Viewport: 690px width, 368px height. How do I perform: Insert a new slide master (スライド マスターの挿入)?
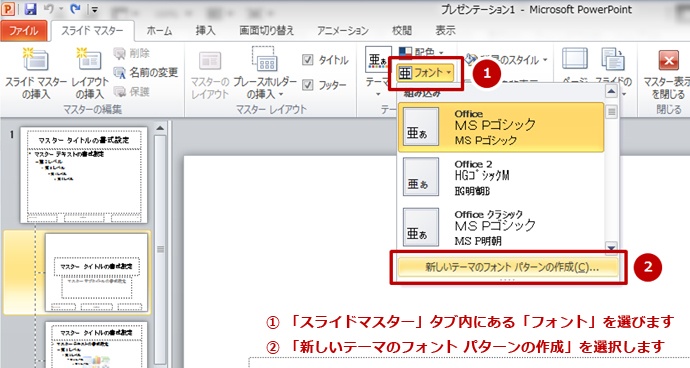click(36, 73)
